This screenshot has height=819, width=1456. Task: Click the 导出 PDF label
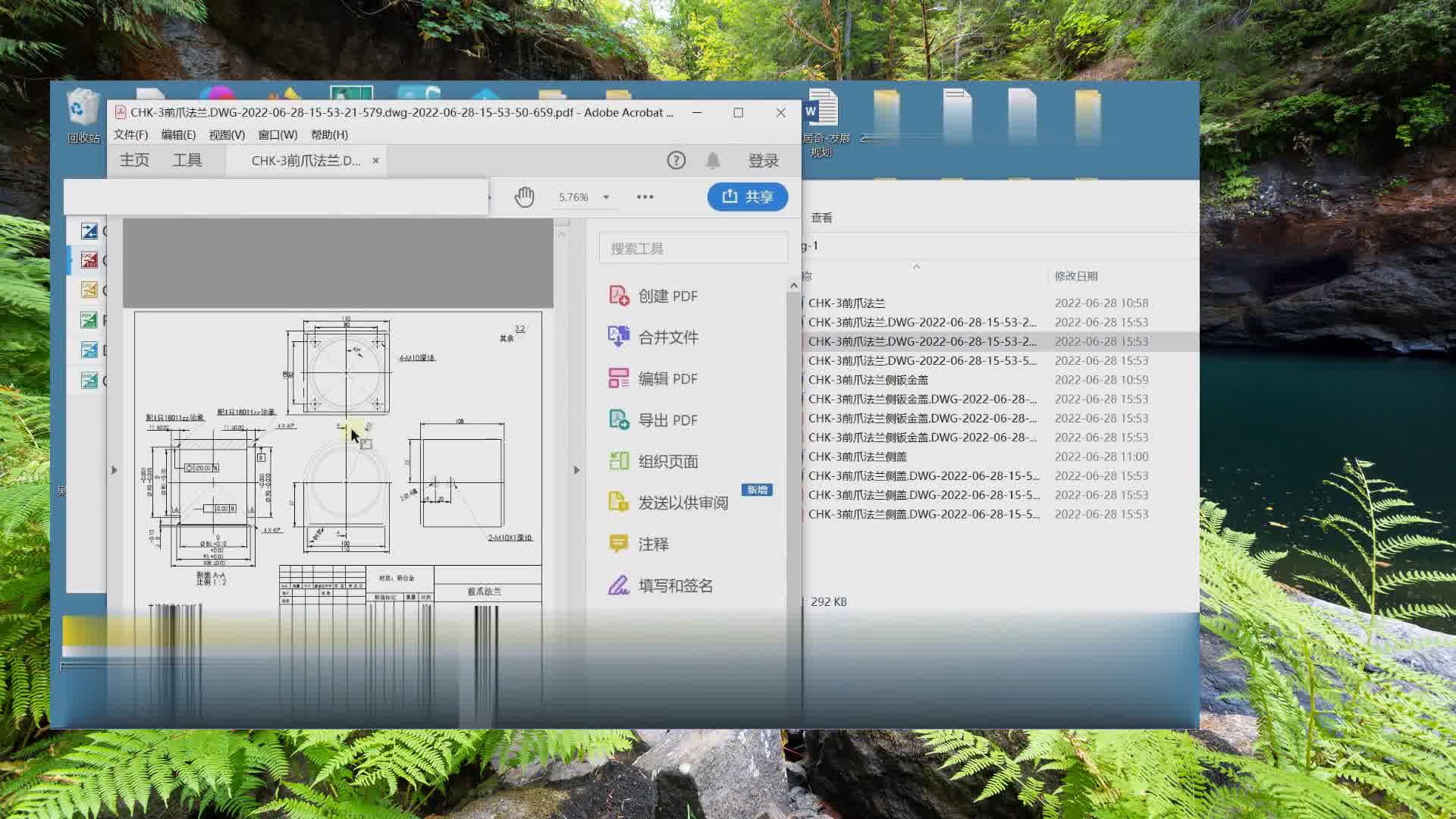tap(667, 420)
